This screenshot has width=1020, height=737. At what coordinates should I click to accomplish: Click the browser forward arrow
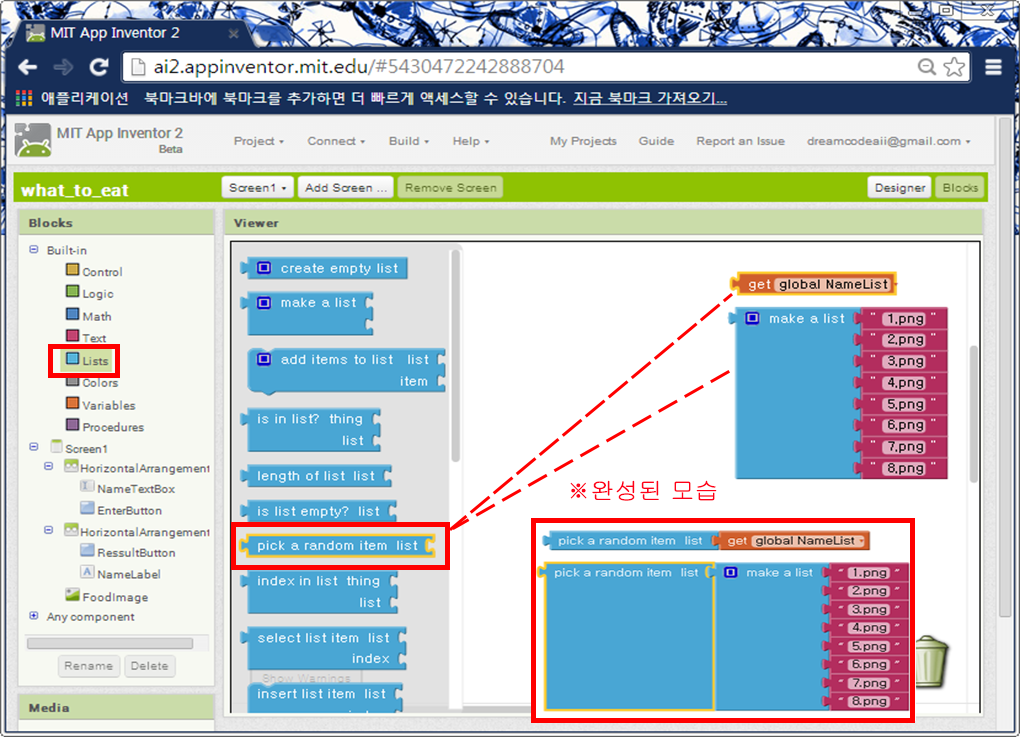[63, 66]
